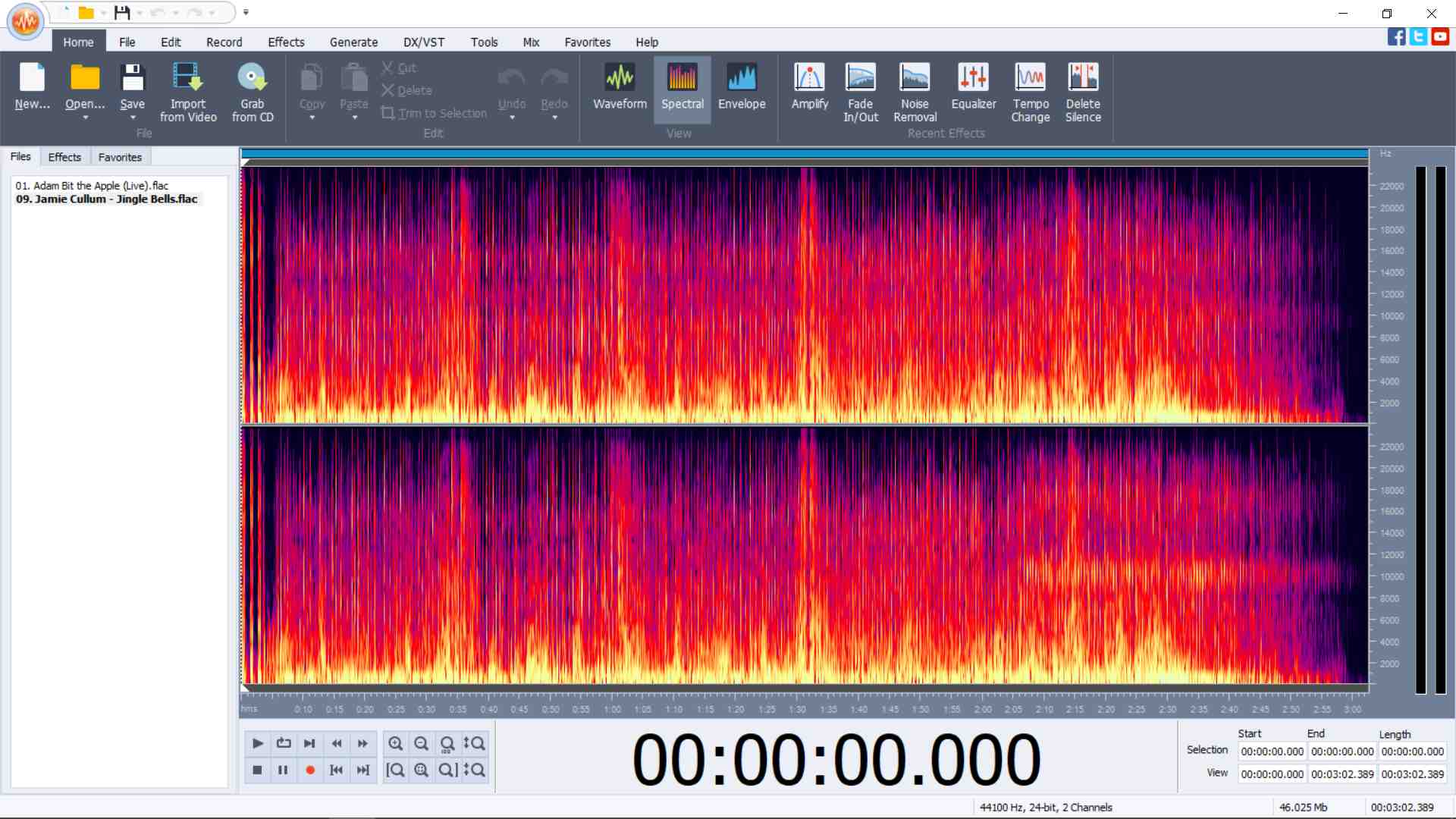Click play to end marker button
This screenshot has width=1456, height=819.
pos(309,743)
